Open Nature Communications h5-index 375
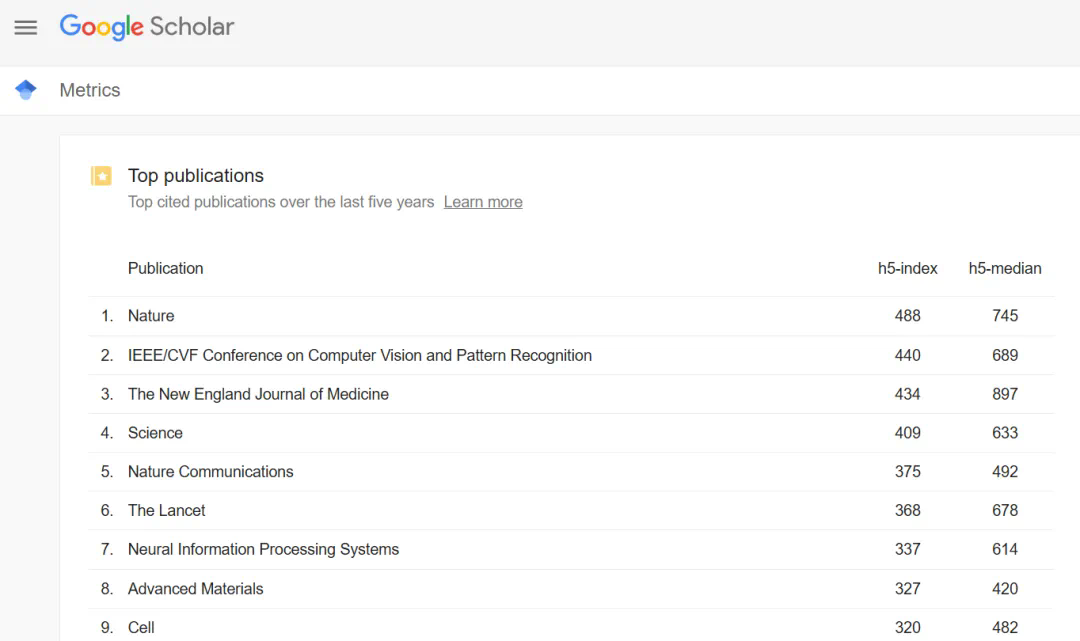This screenshot has width=1080, height=641. [x=907, y=472]
